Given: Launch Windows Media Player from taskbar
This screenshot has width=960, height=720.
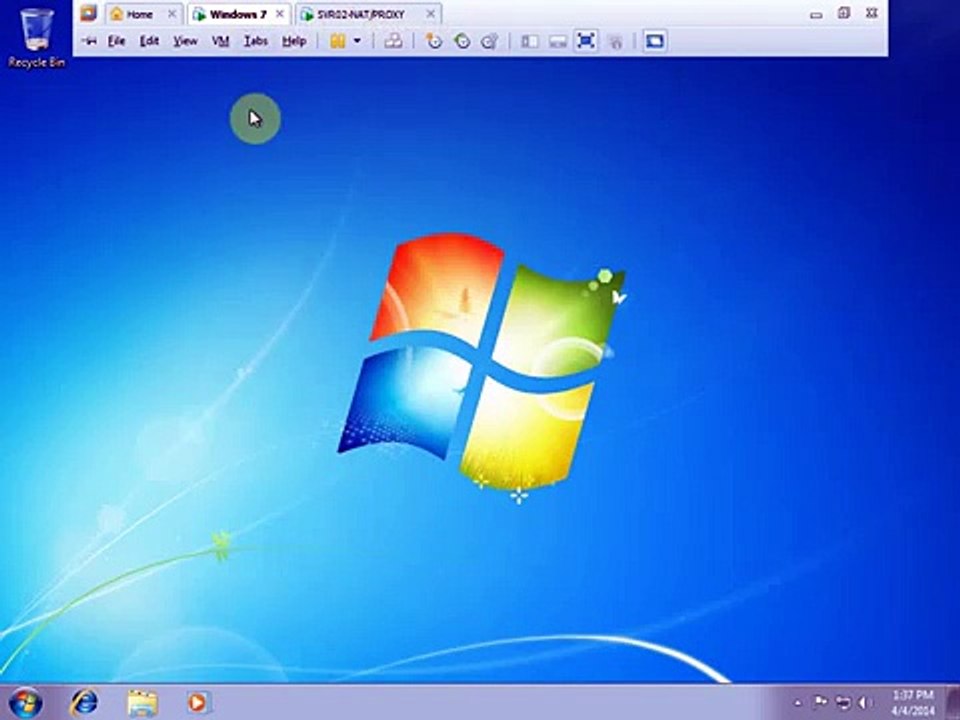Looking at the screenshot, I should [x=198, y=703].
